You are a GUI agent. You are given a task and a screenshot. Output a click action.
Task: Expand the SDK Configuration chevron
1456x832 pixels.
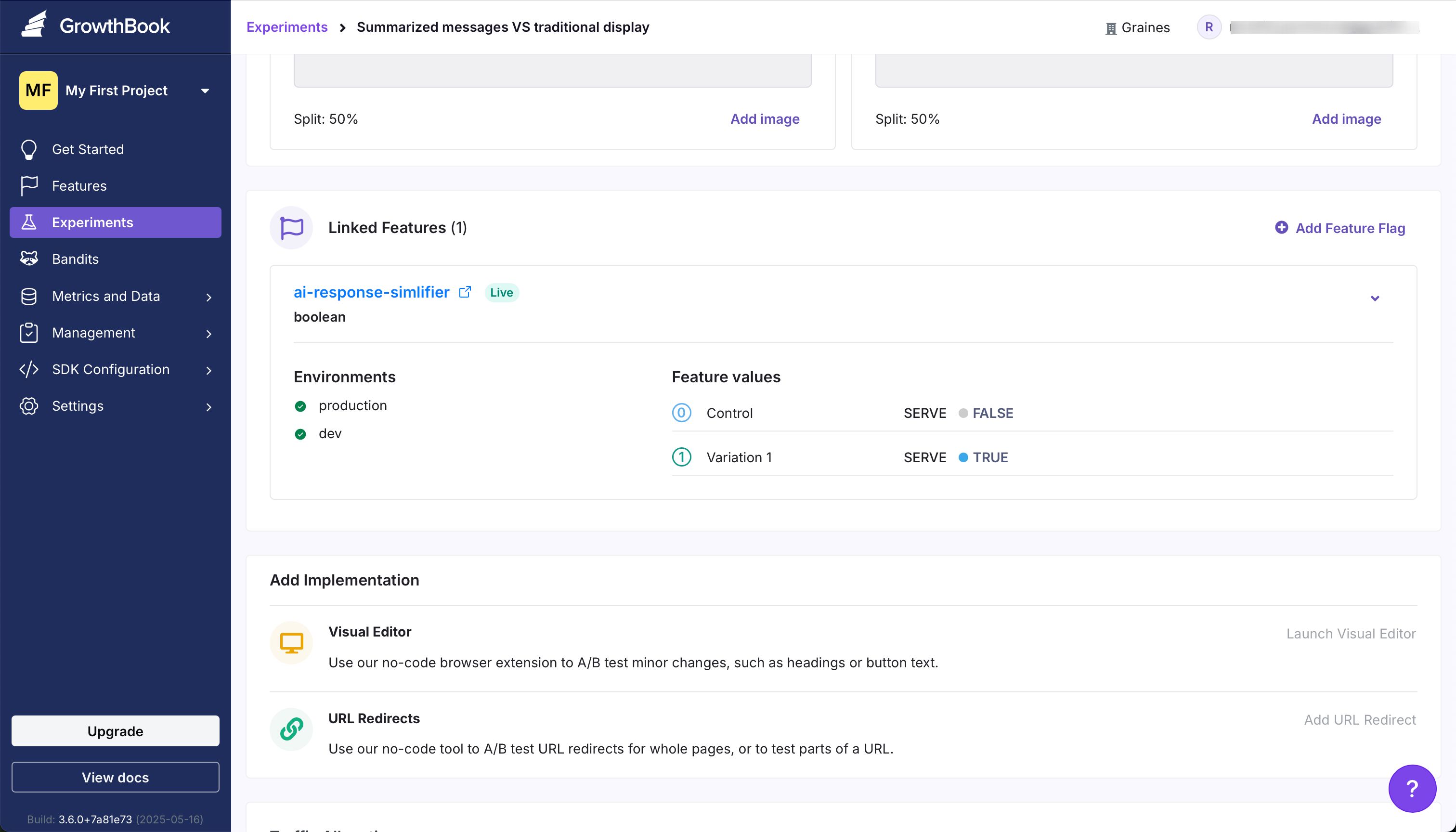point(208,370)
